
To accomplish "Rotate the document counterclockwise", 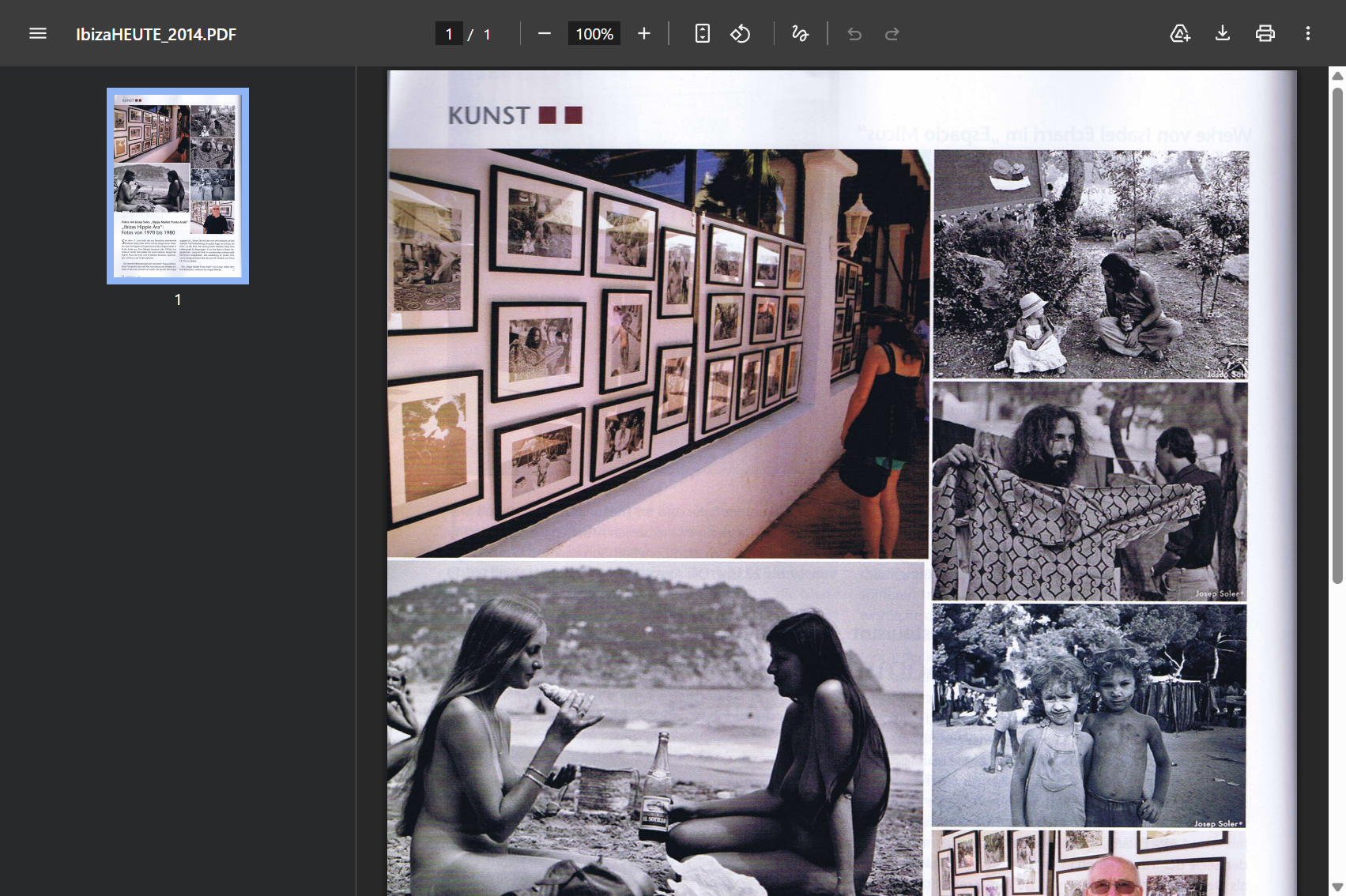I will tap(741, 33).
